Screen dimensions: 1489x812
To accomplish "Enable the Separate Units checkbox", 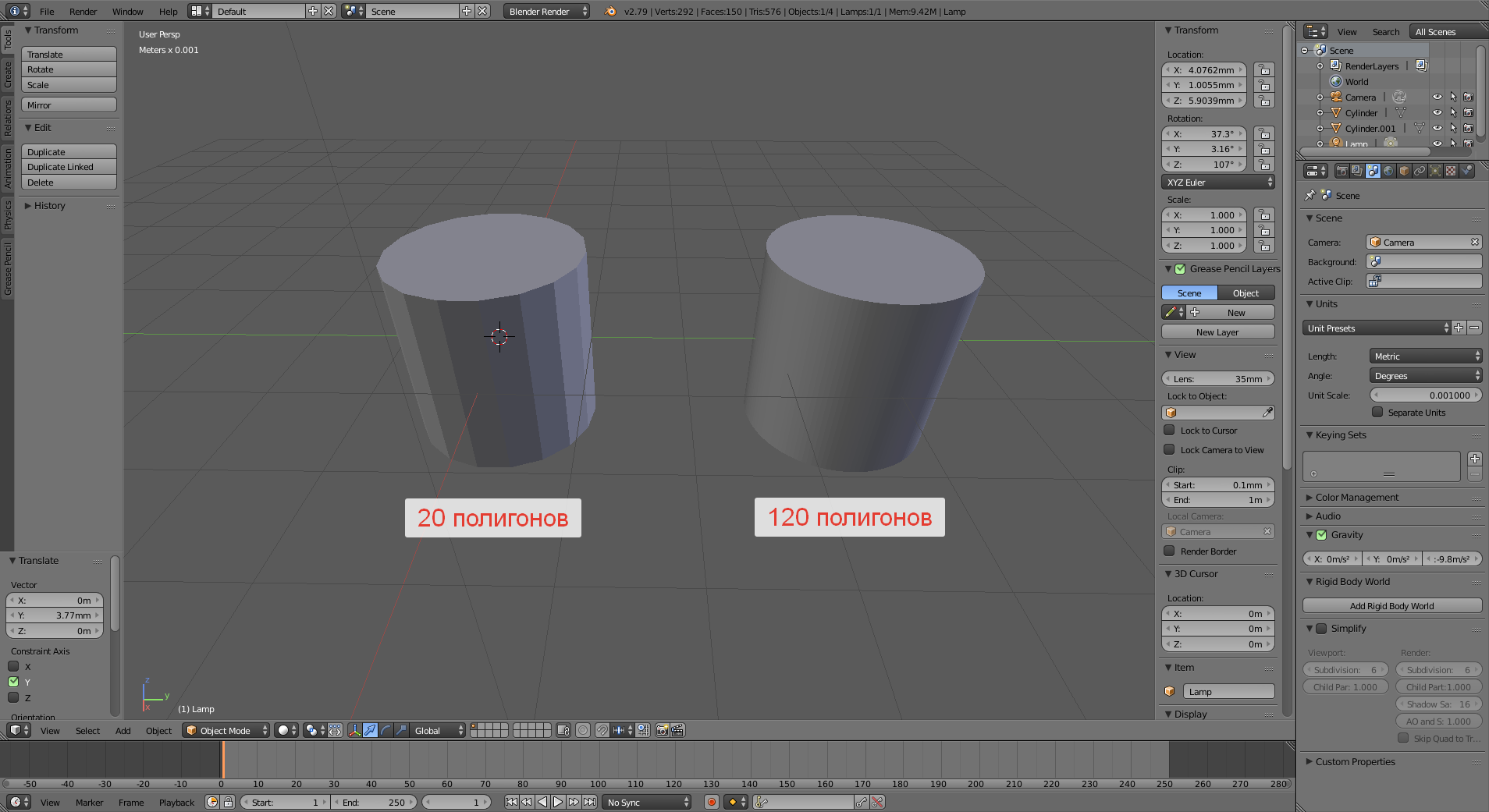I will coord(1377,413).
